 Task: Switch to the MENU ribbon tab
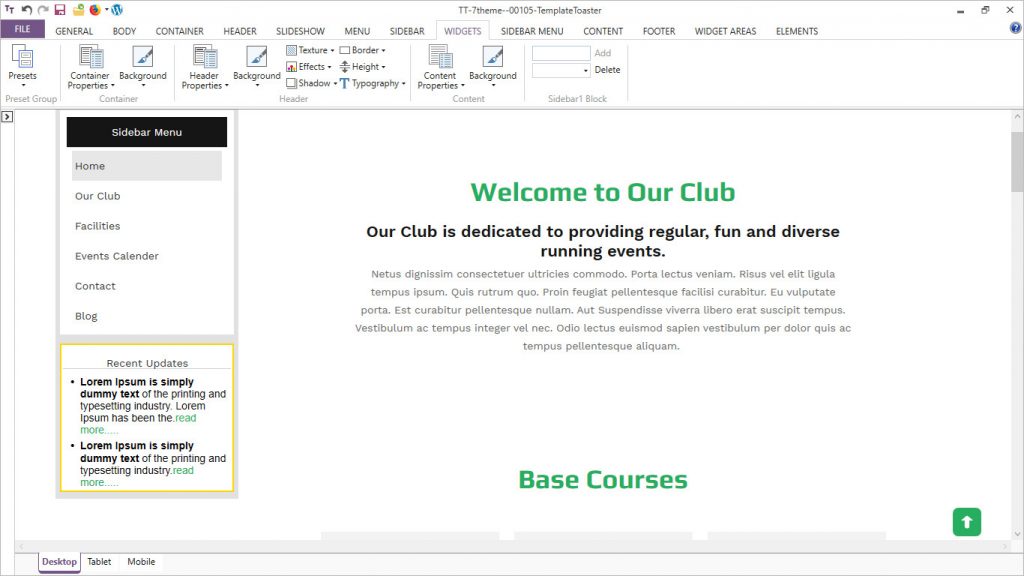pos(357,31)
